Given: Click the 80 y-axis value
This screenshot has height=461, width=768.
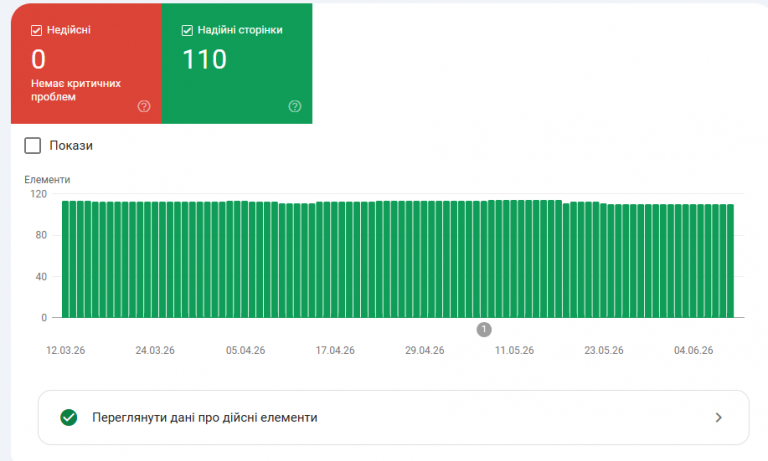Looking at the screenshot, I should [x=41, y=235].
